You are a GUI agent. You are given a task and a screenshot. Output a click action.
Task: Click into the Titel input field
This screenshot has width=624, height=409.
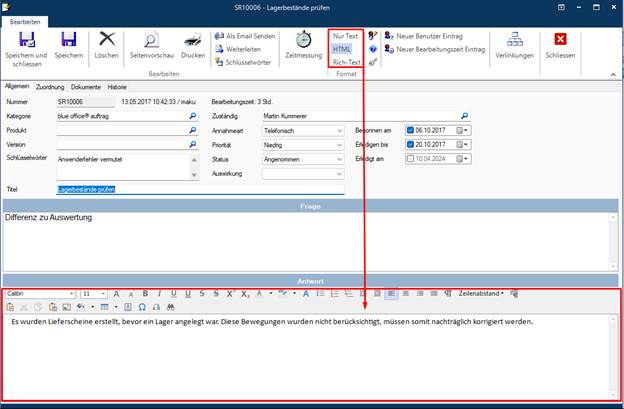tap(200, 189)
